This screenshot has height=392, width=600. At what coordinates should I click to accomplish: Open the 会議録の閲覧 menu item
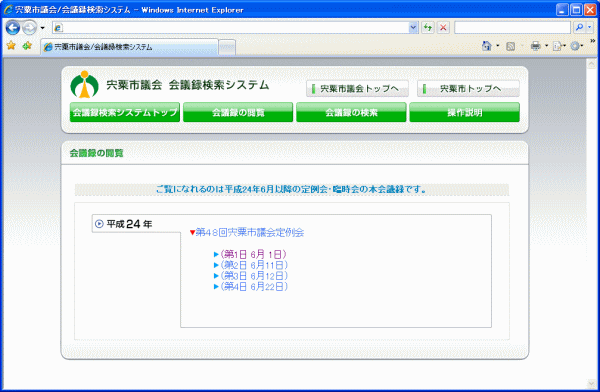pyautogui.click(x=238, y=112)
